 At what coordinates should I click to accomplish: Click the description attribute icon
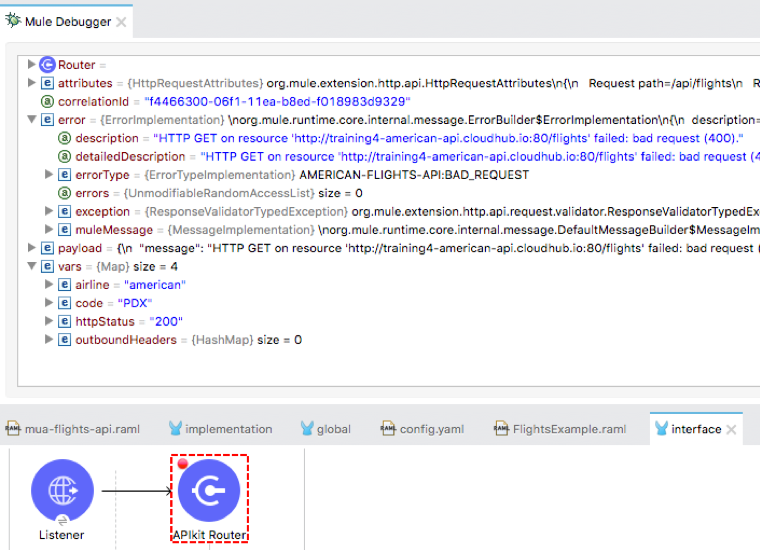[64, 138]
